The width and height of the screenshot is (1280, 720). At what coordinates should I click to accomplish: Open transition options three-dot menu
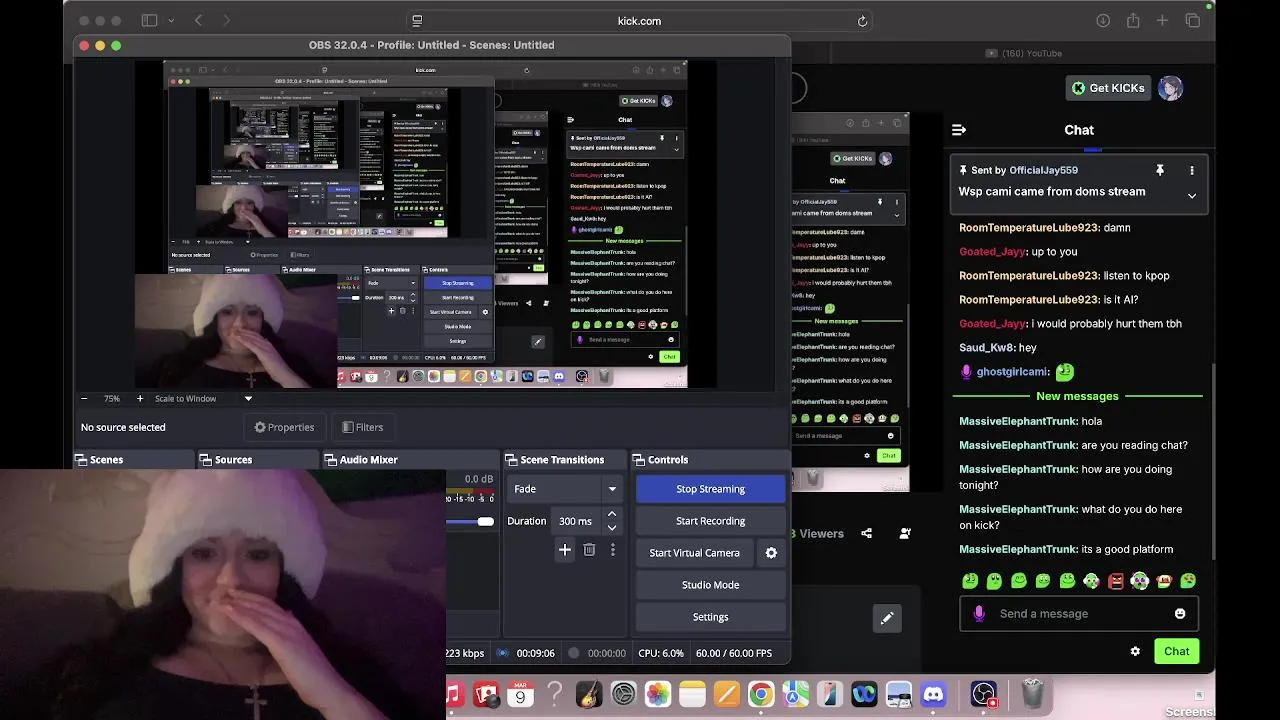click(613, 550)
